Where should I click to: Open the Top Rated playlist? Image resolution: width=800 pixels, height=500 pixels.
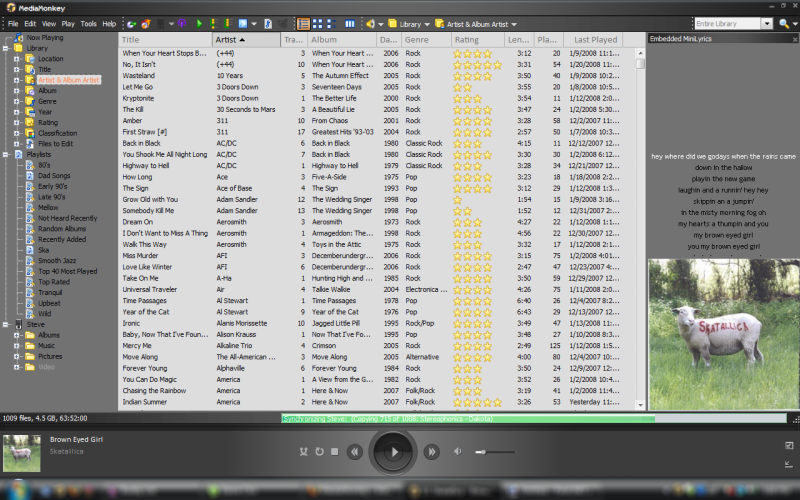coord(53,283)
